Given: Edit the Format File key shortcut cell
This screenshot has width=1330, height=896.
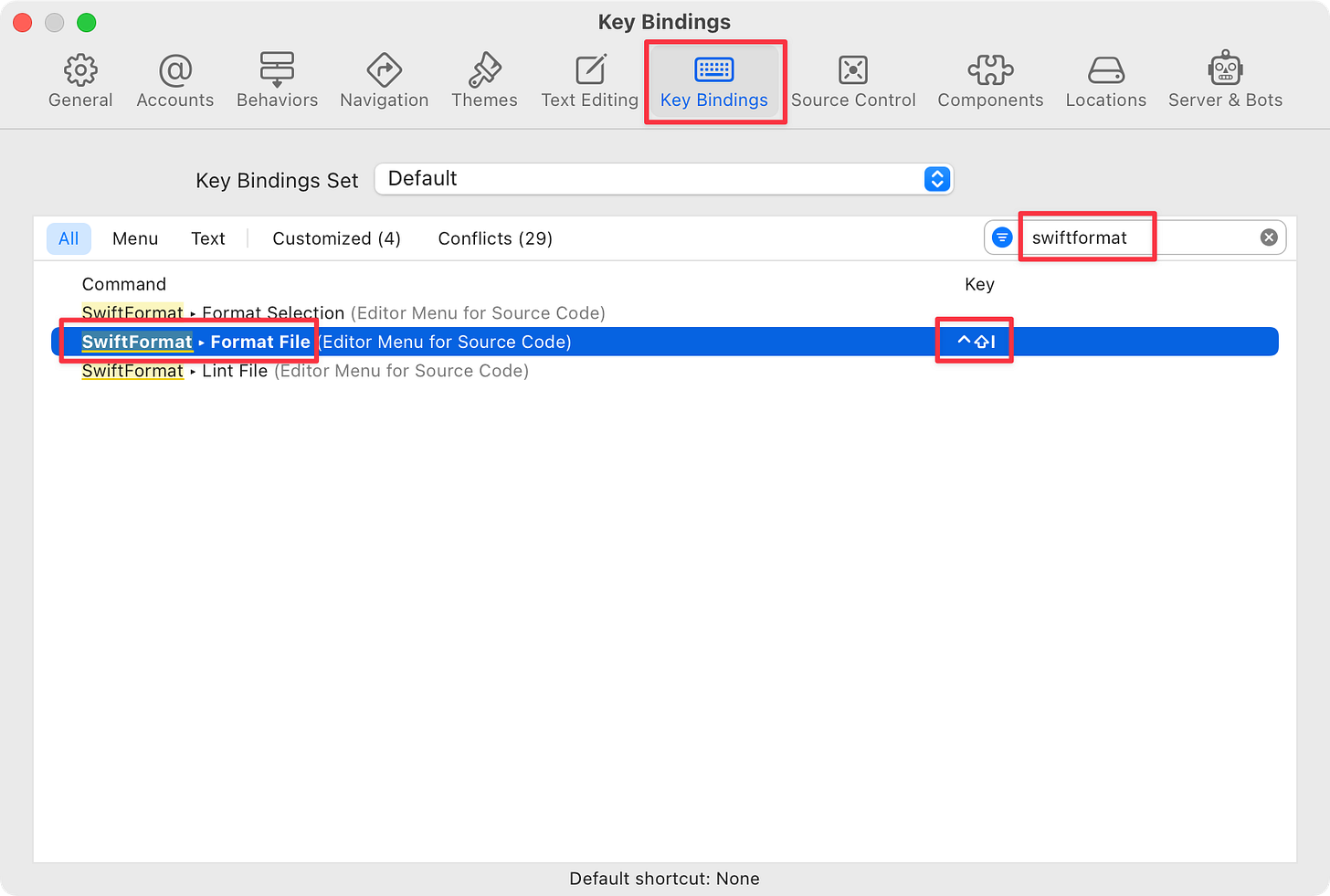Looking at the screenshot, I should point(976,342).
